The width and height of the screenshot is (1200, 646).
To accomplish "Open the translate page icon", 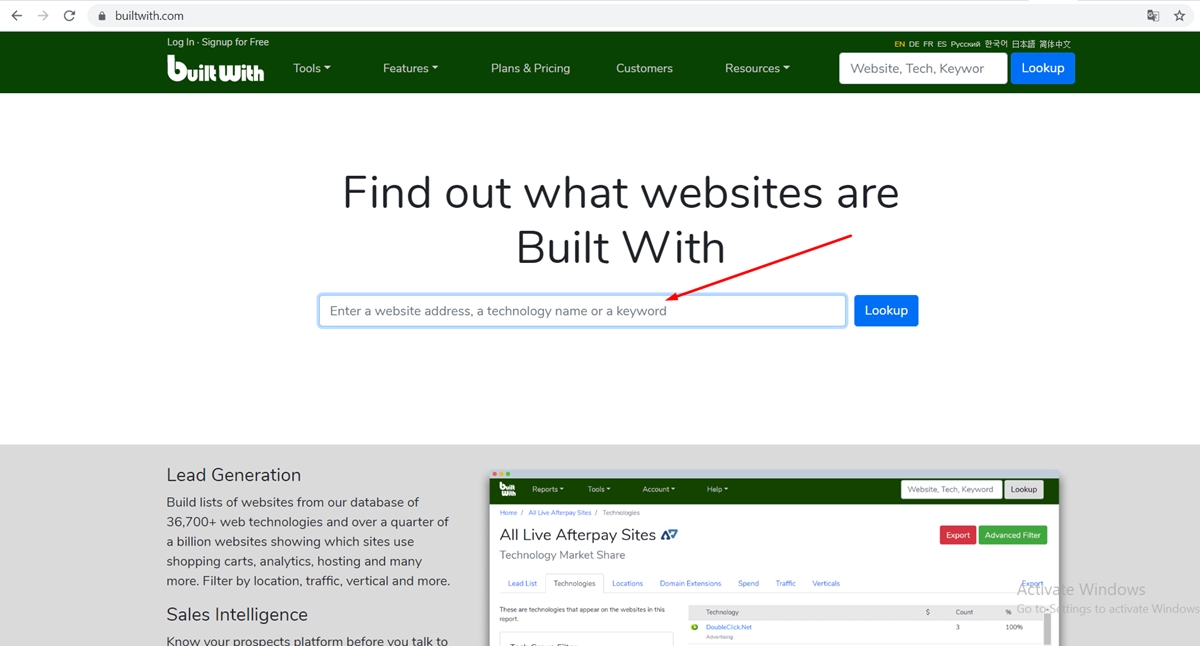I will coord(1153,16).
